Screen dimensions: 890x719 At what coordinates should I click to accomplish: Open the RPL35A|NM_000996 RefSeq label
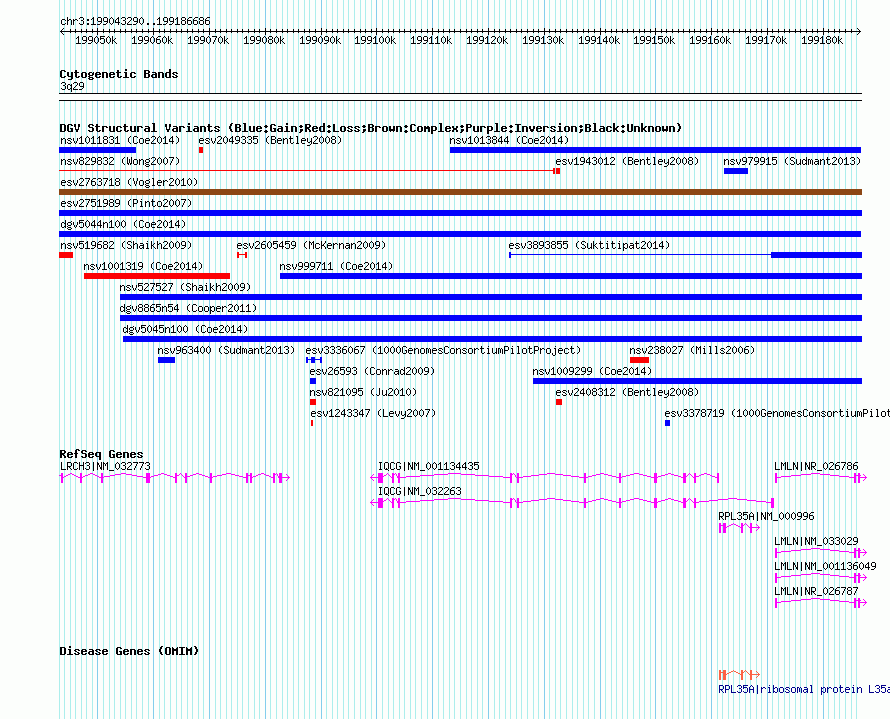(x=766, y=516)
